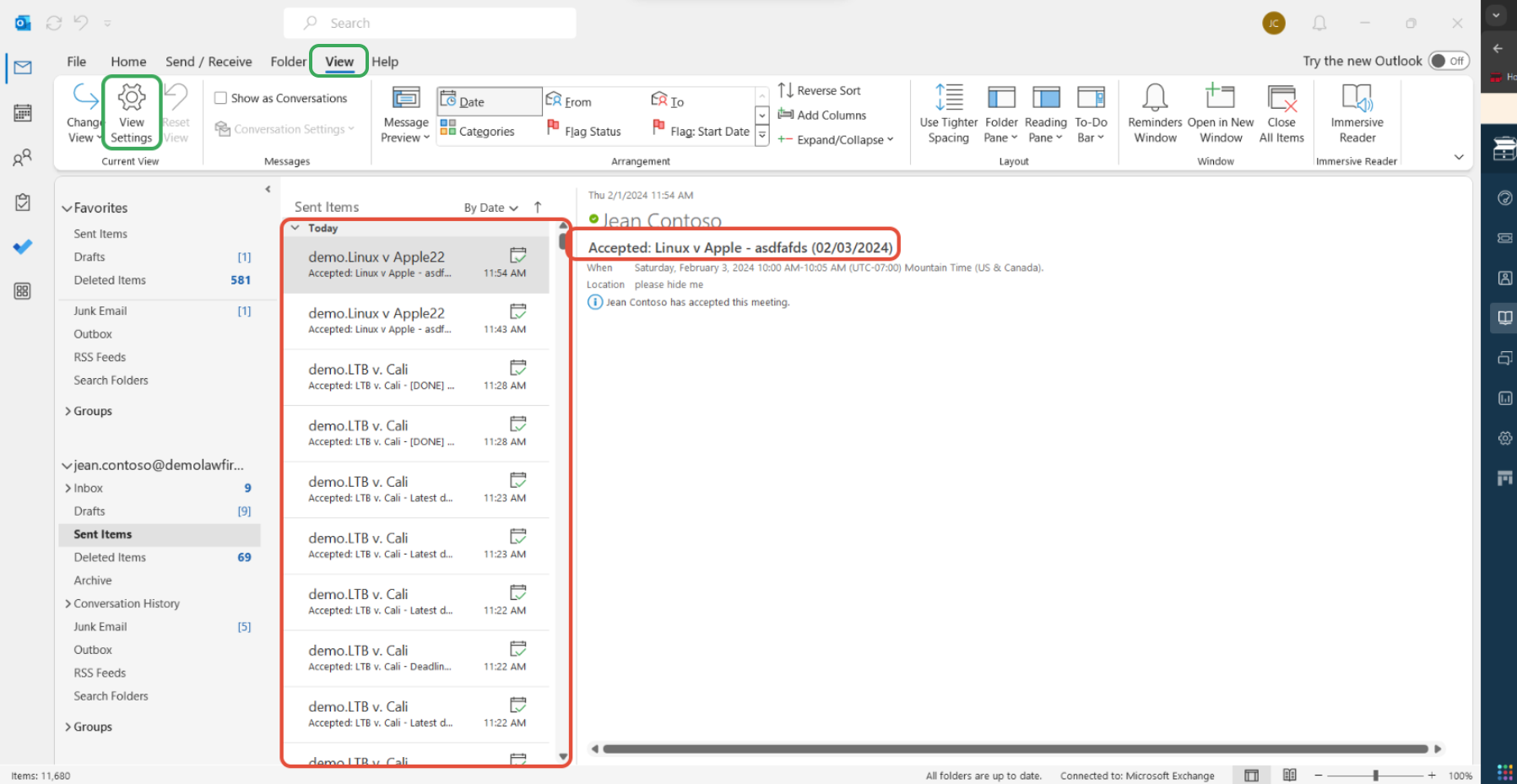Image resolution: width=1517 pixels, height=784 pixels.
Task: Arrange by Flag Status
Action: tap(583, 131)
